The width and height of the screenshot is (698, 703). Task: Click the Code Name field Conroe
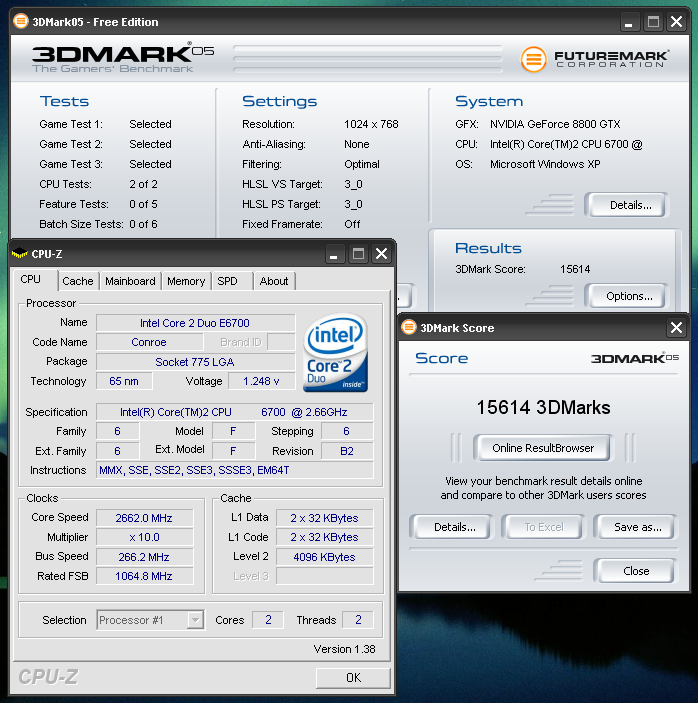[x=149, y=342]
